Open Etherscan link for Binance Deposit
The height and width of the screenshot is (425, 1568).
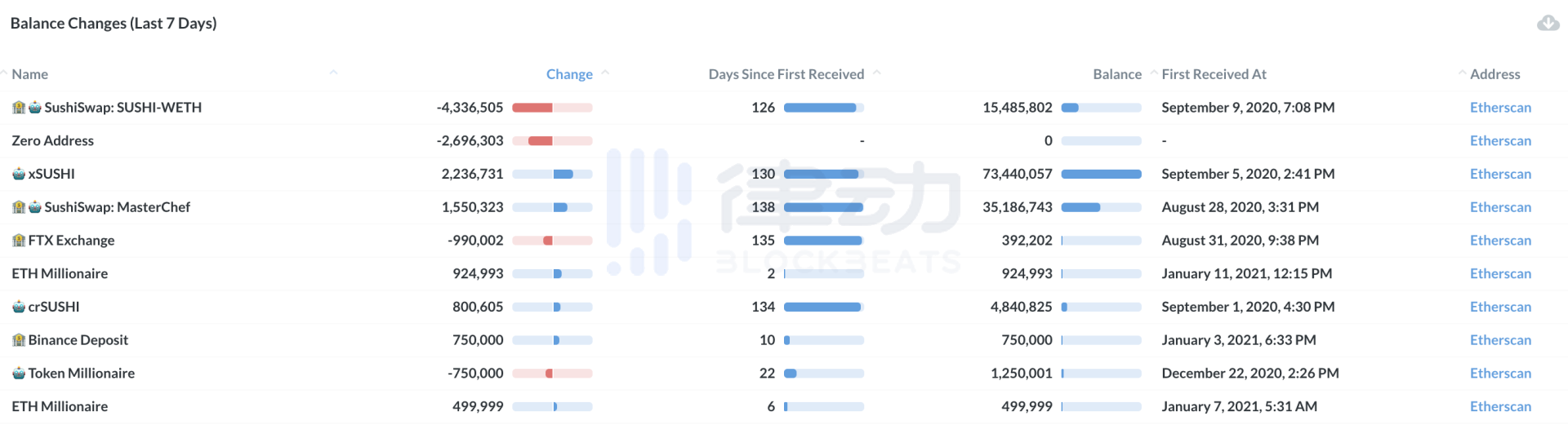click(x=1500, y=340)
